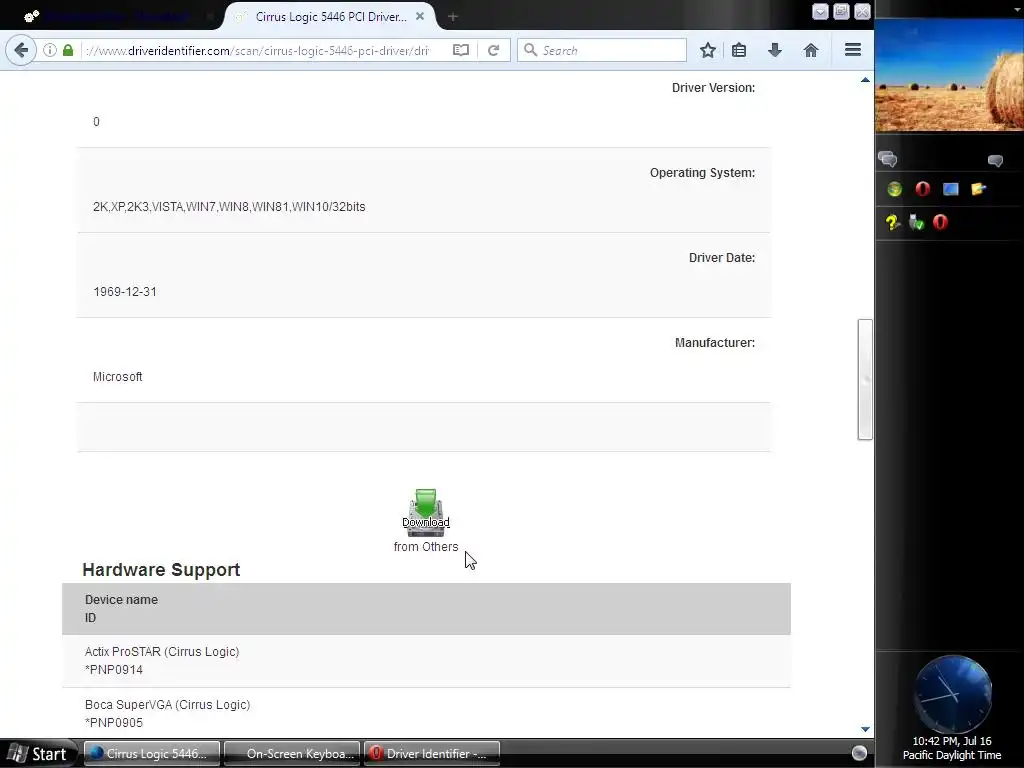Click the blue monitor desktop icon in sidebar

pyautogui.click(x=951, y=189)
